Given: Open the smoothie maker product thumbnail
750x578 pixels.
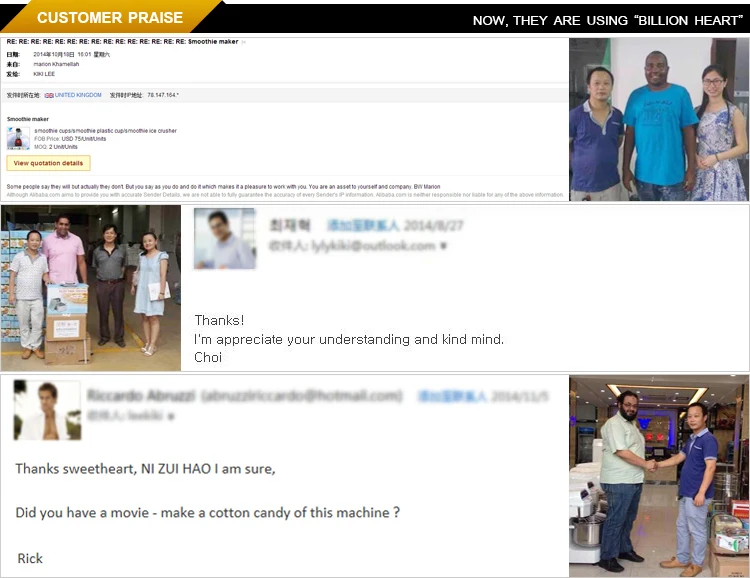Looking at the screenshot, I should pyautogui.click(x=18, y=138).
